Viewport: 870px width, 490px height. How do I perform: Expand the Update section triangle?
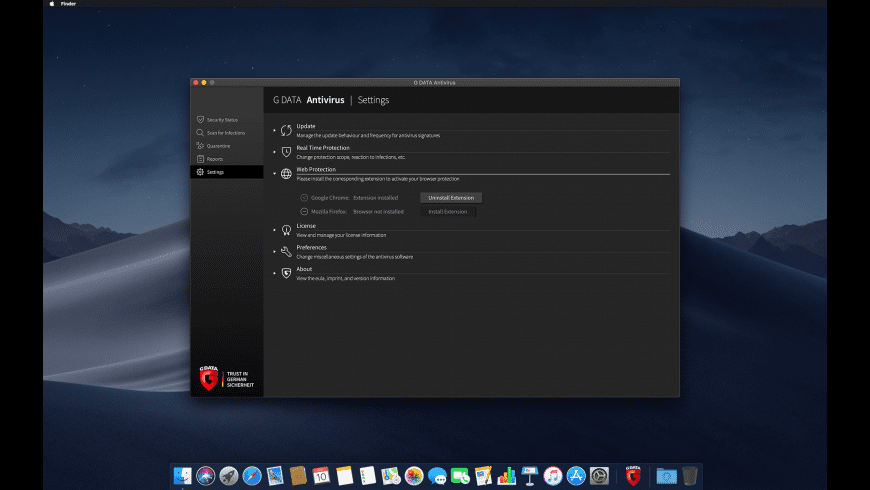pyautogui.click(x=274, y=130)
